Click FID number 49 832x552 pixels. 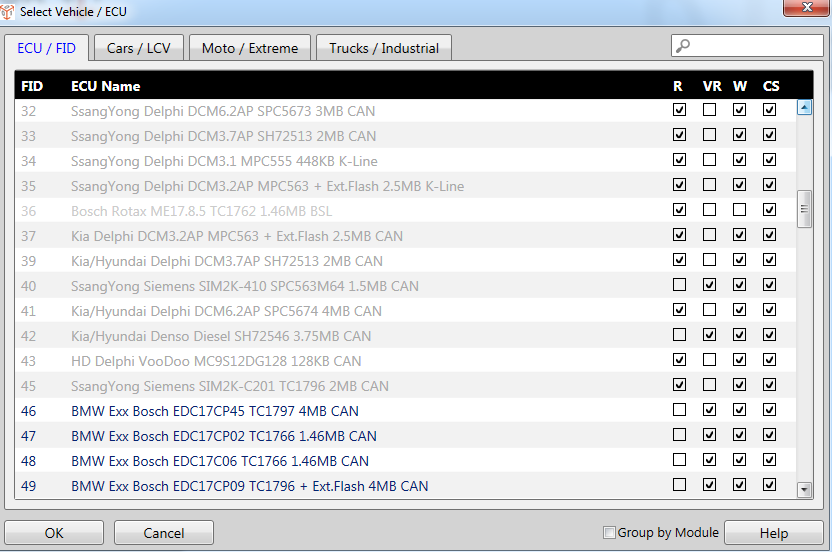29,486
